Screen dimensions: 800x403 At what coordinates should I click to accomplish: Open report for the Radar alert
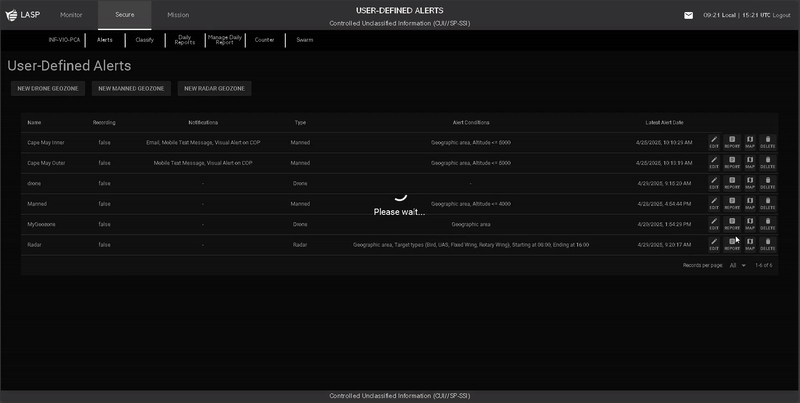click(x=732, y=244)
